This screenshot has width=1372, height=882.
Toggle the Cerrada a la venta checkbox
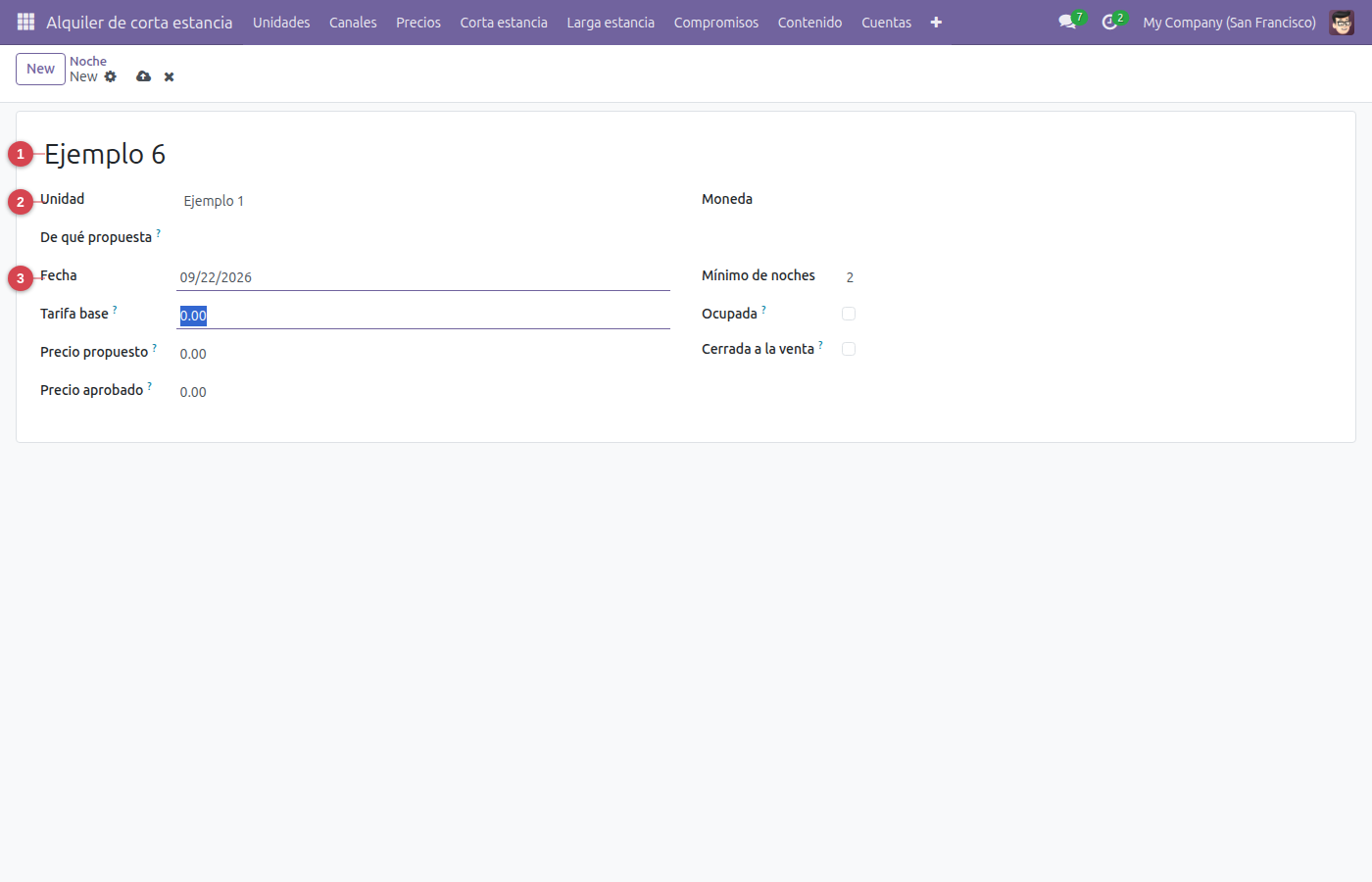(x=849, y=349)
